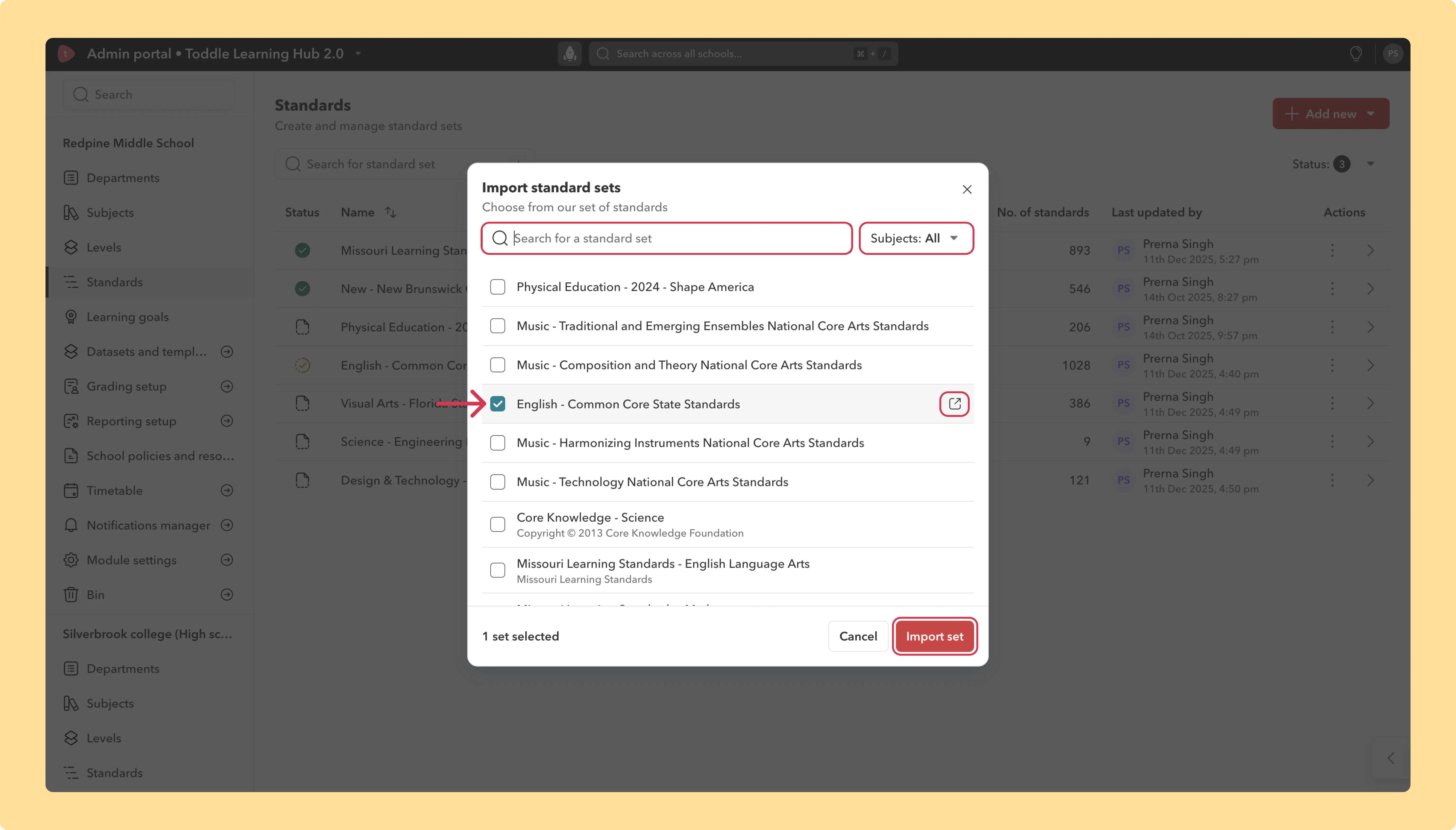Click the Missouri Learning green status icon
Image resolution: width=1456 pixels, height=830 pixels.
[x=302, y=250]
